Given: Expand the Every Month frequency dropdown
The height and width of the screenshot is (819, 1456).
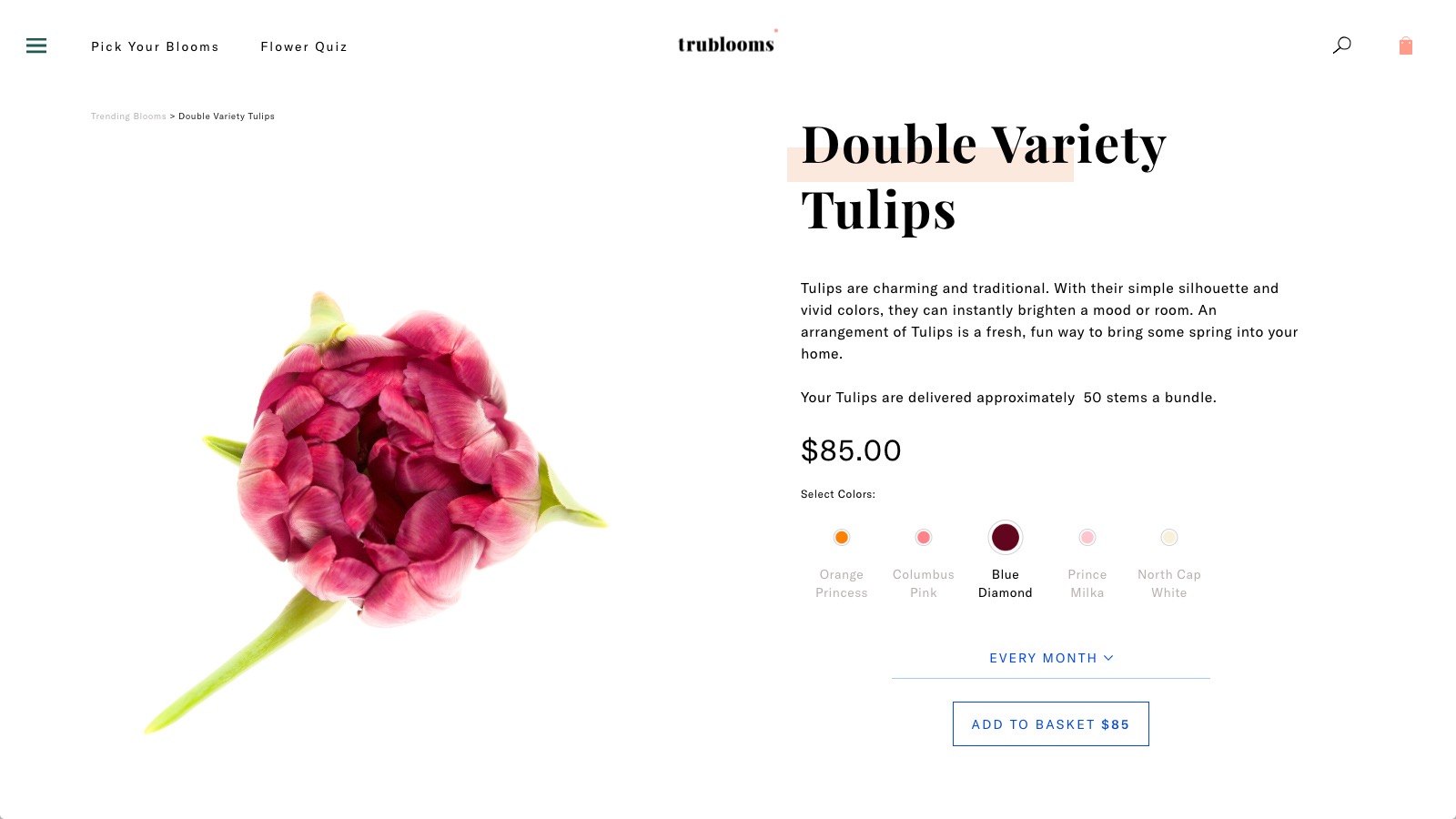Looking at the screenshot, I should tap(1043, 658).
